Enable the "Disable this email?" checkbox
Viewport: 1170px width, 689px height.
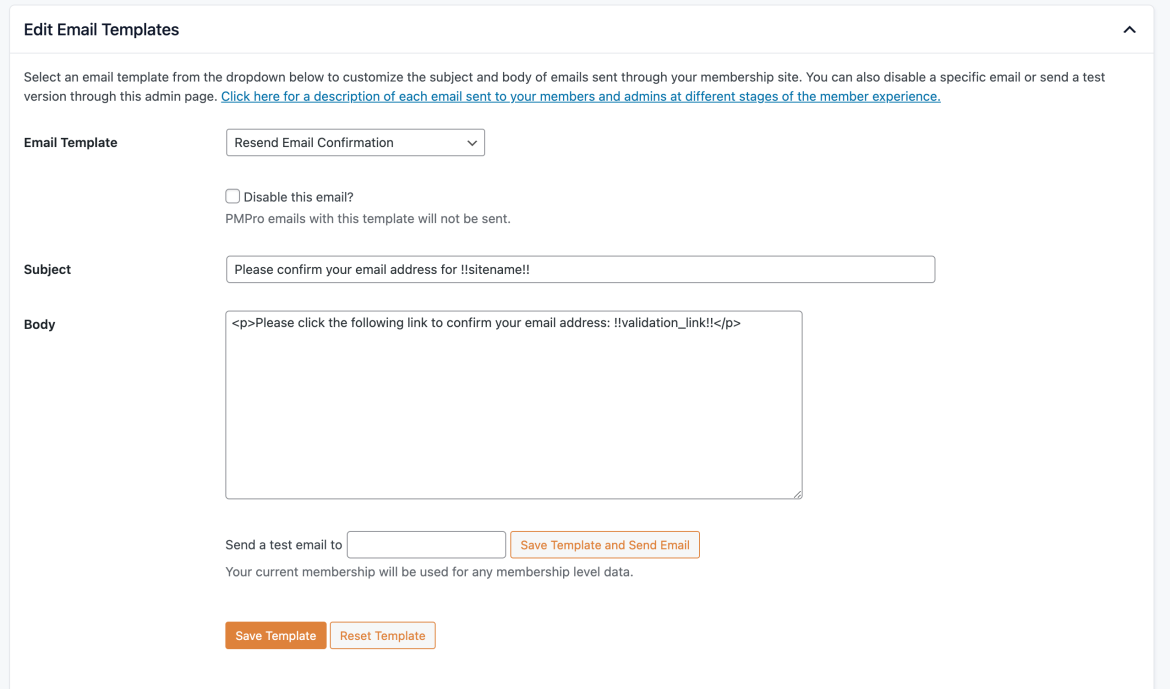[x=232, y=196]
